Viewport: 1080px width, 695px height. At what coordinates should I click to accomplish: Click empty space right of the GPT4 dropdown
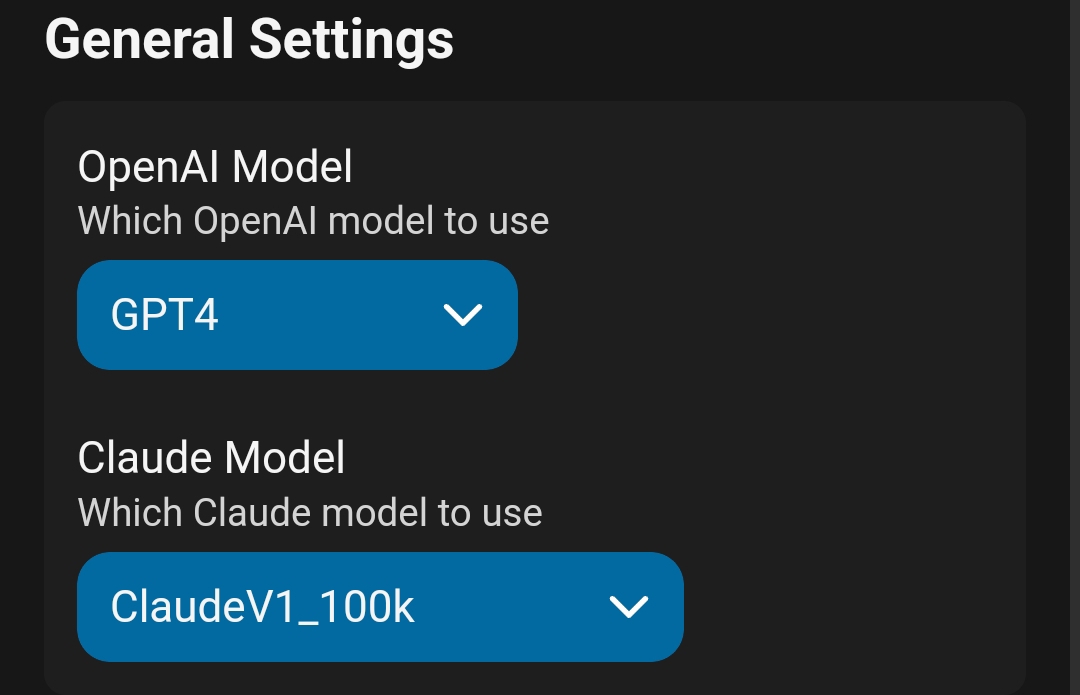(760, 315)
